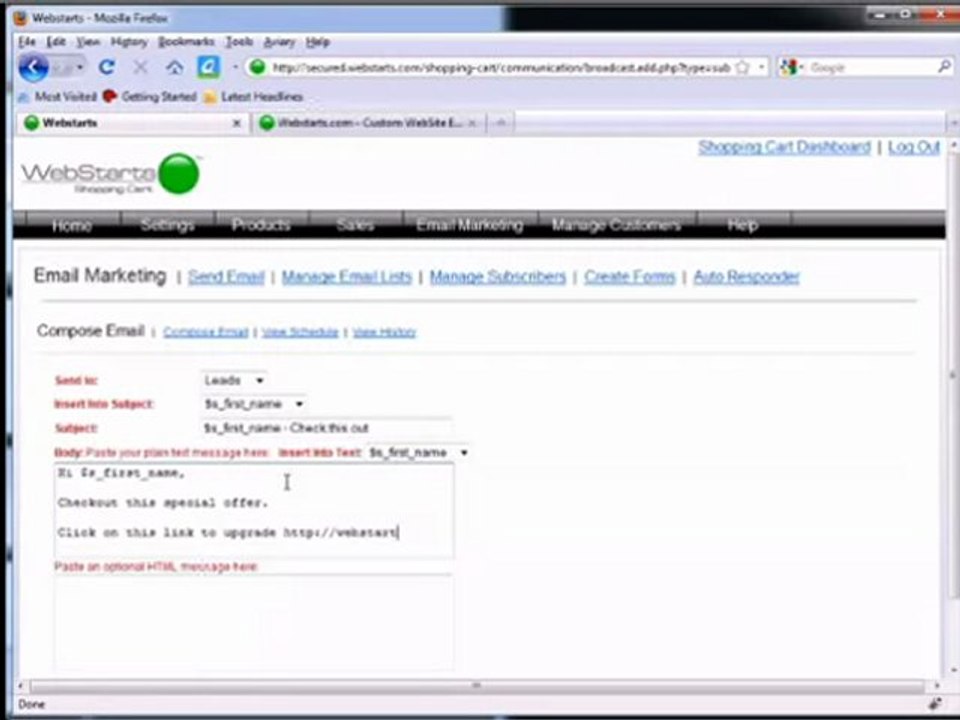
Task: Open Products in the navigation bar
Action: [261, 225]
